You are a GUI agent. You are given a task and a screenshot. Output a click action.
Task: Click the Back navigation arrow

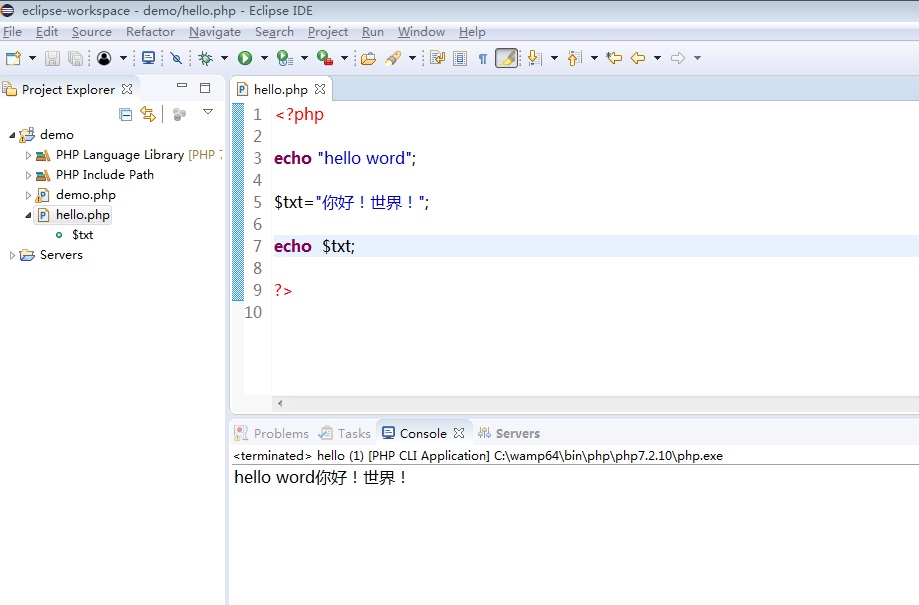coord(638,58)
